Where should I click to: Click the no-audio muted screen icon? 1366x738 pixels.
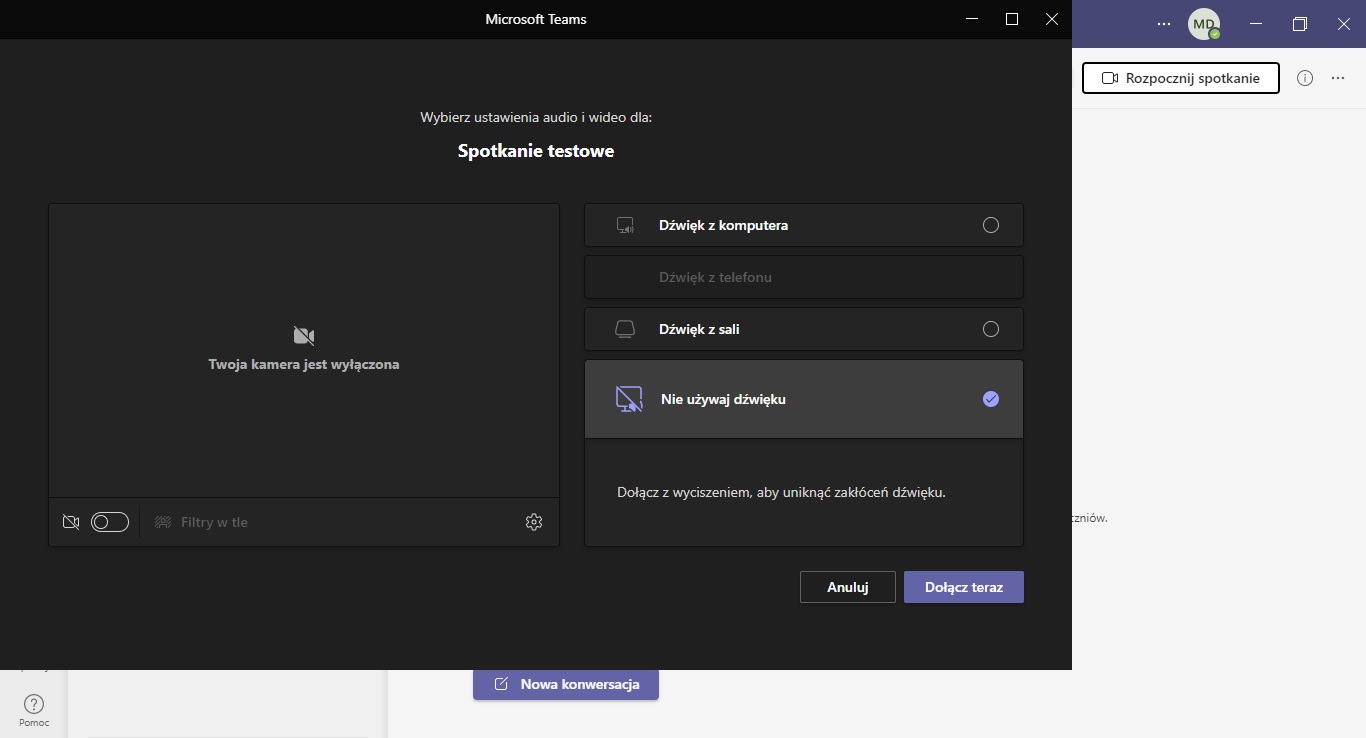tap(628, 399)
